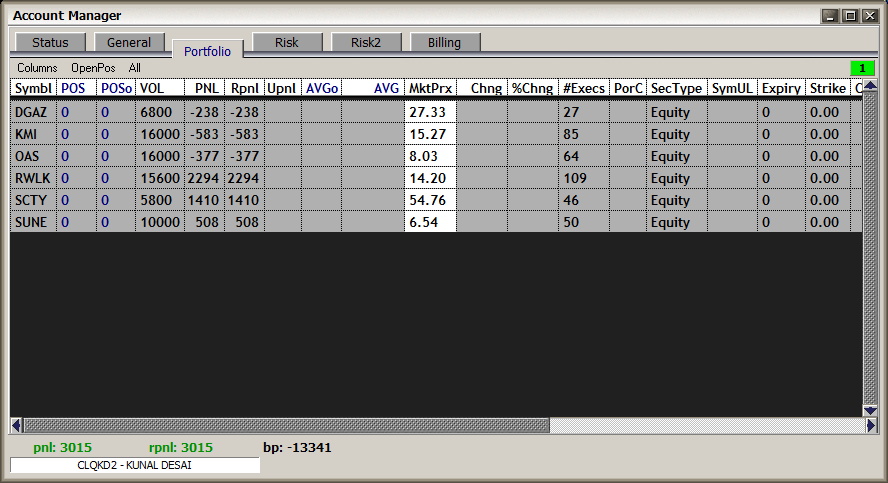Viewport: 888px width, 483px height.
Task: Select the KMI symbol row
Action: pyautogui.click(x=436, y=134)
